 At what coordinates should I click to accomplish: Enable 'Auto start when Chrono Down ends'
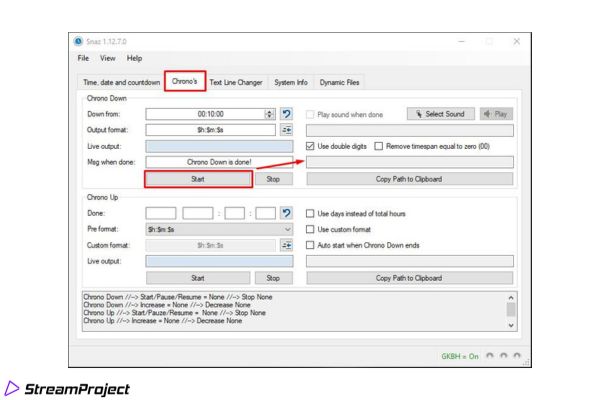pos(311,245)
